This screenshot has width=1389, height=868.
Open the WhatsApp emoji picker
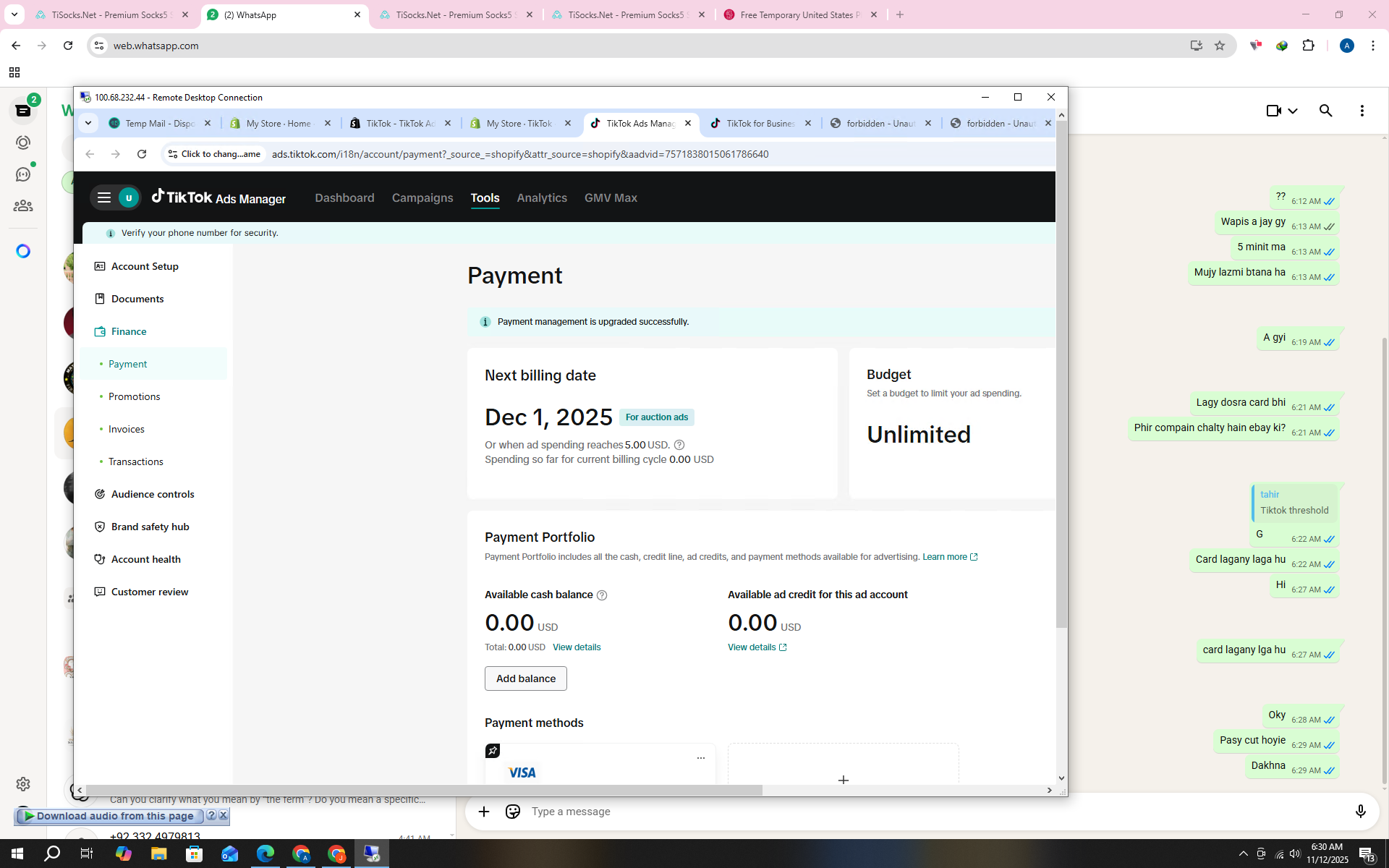[x=513, y=812]
